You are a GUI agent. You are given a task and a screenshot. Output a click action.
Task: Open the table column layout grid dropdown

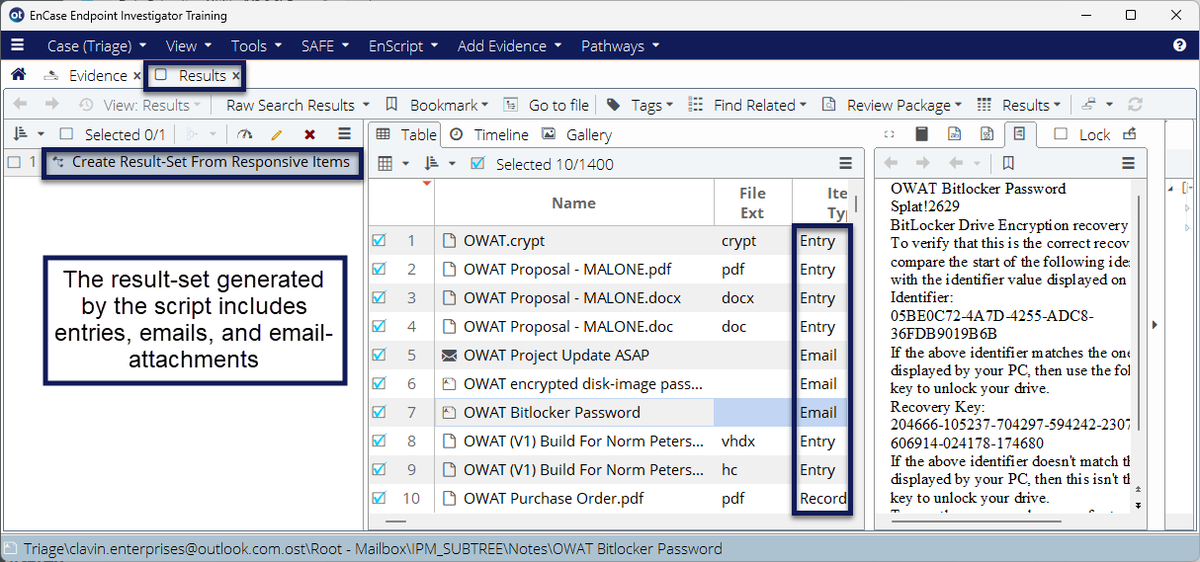pyautogui.click(x=395, y=164)
